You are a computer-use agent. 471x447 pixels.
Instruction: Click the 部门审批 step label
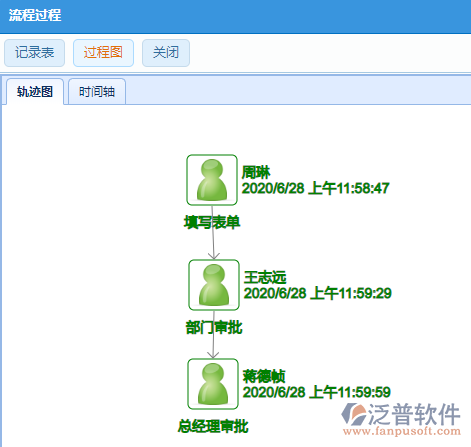coord(214,327)
